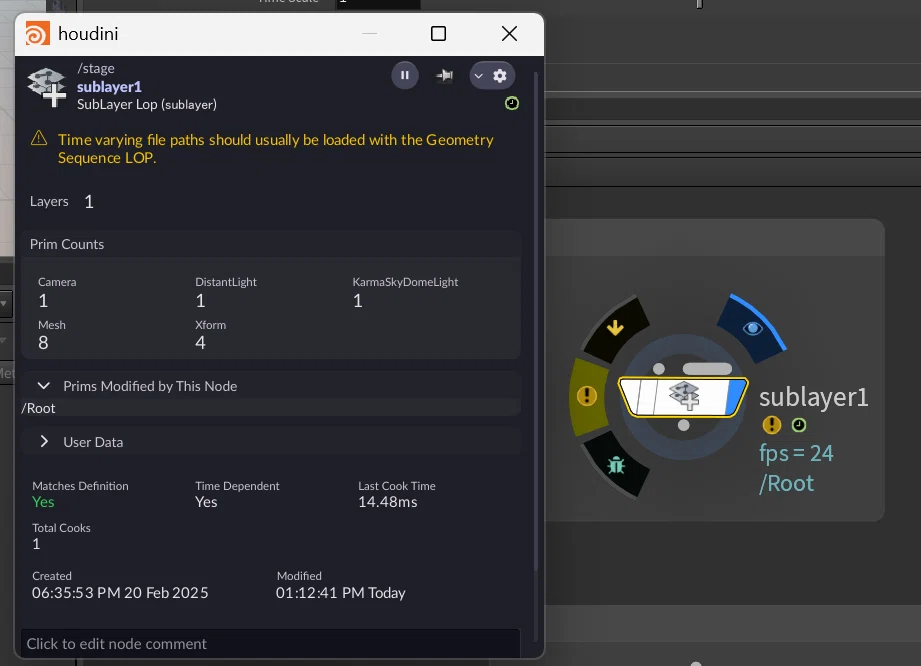Toggle the debug flag bug icon on node ring

tap(616, 465)
